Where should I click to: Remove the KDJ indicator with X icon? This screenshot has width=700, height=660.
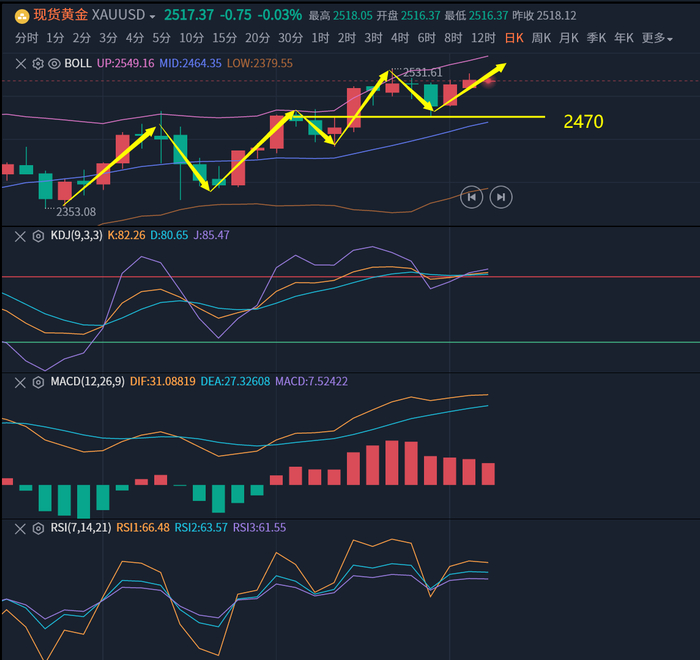tap(22, 235)
